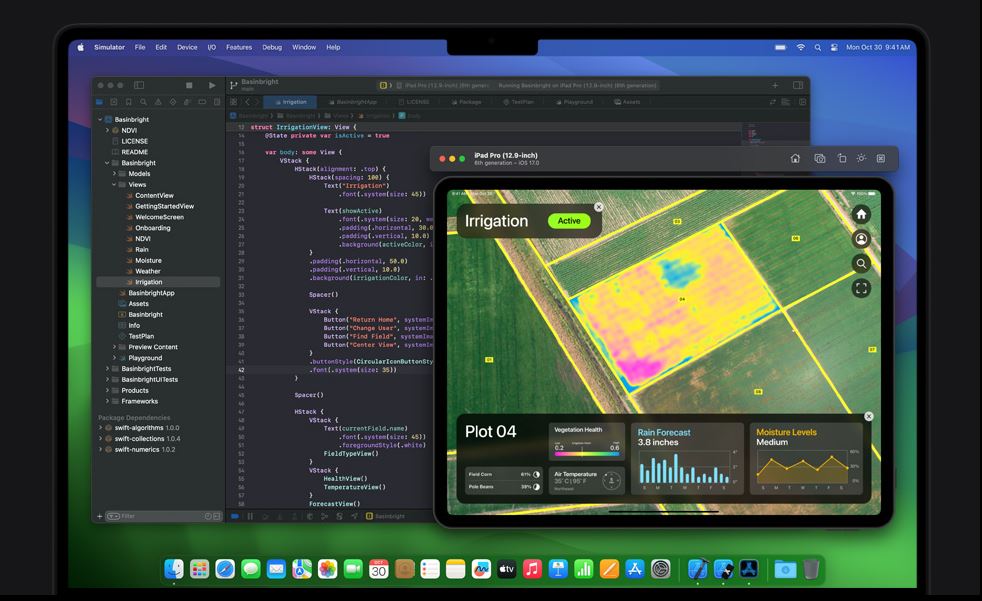Click the Find Field magnifier button on iPad
Viewport: 982px width, 601px height.
pyautogui.click(x=861, y=264)
